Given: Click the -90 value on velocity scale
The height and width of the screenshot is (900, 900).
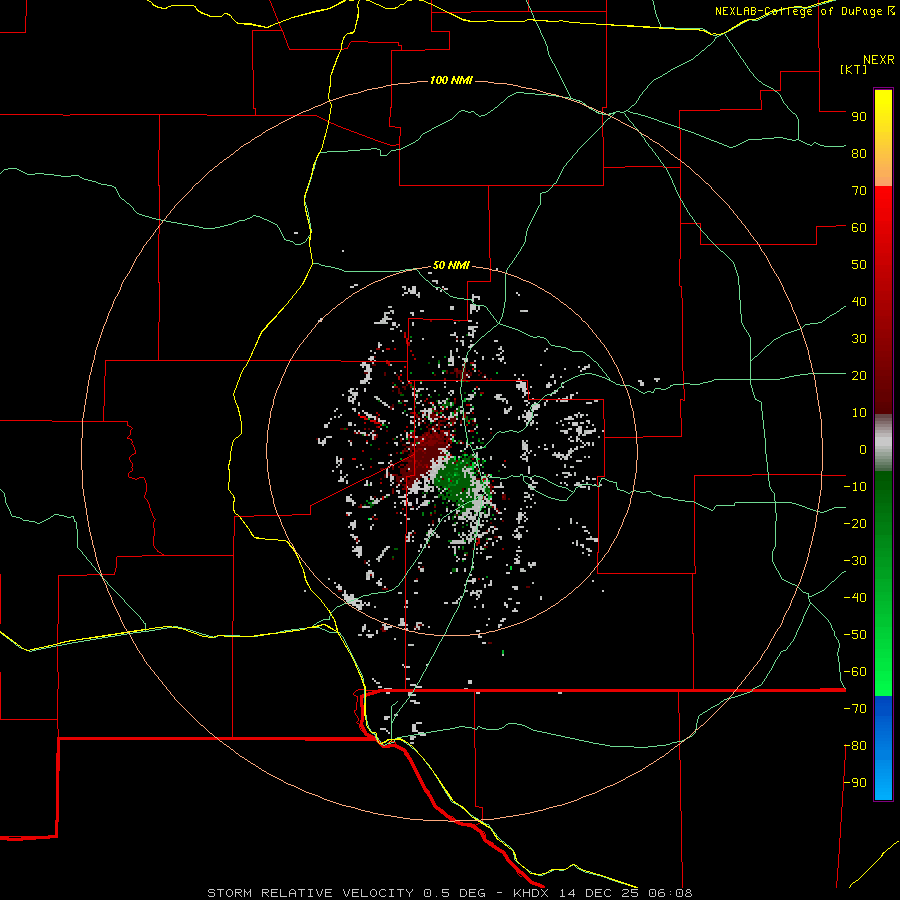Looking at the screenshot, I should point(855,783).
